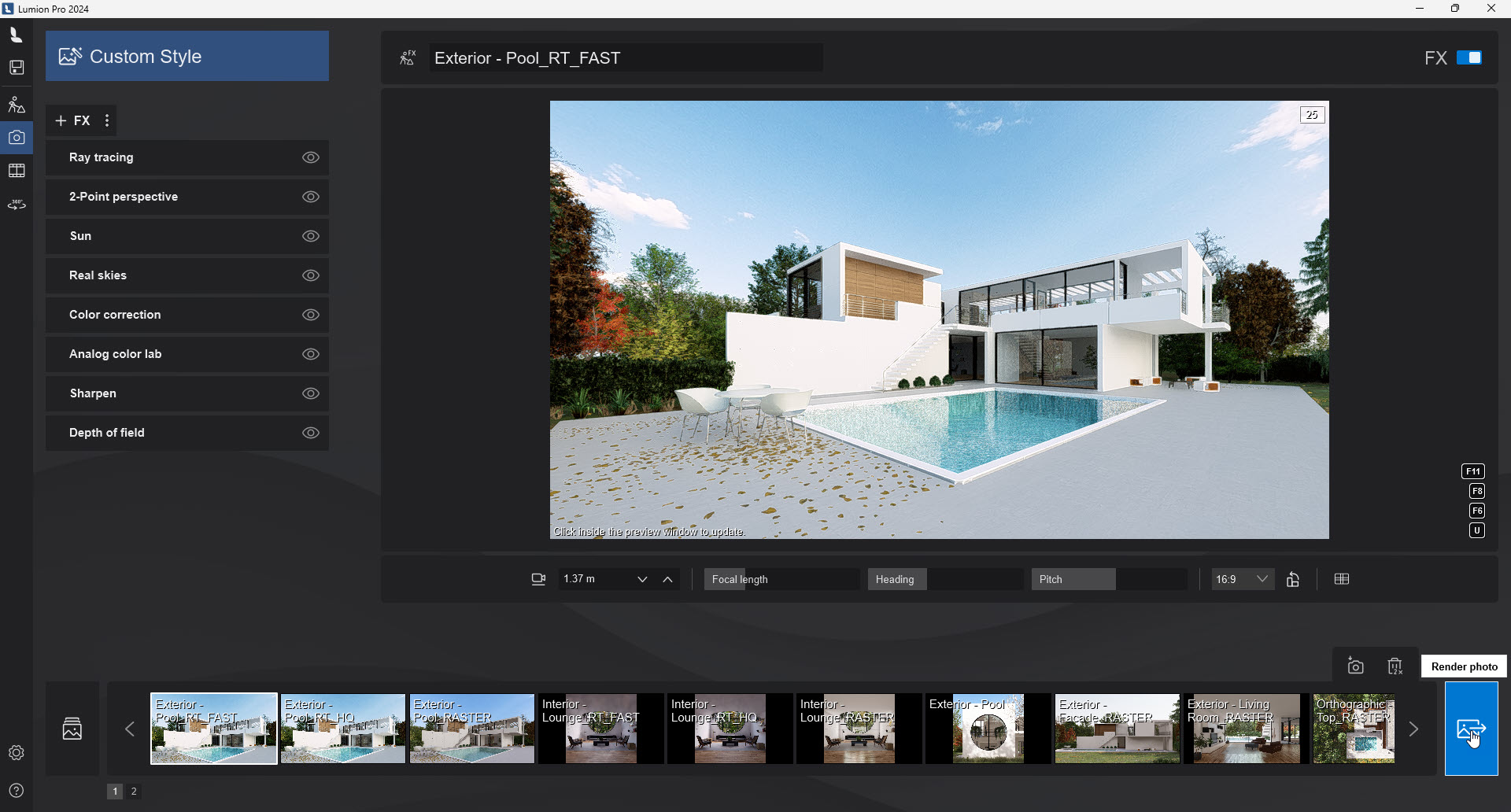Image resolution: width=1511 pixels, height=812 pixels.
Task: Toggle visibility of Depth of field effect
Action: [311, 433]
